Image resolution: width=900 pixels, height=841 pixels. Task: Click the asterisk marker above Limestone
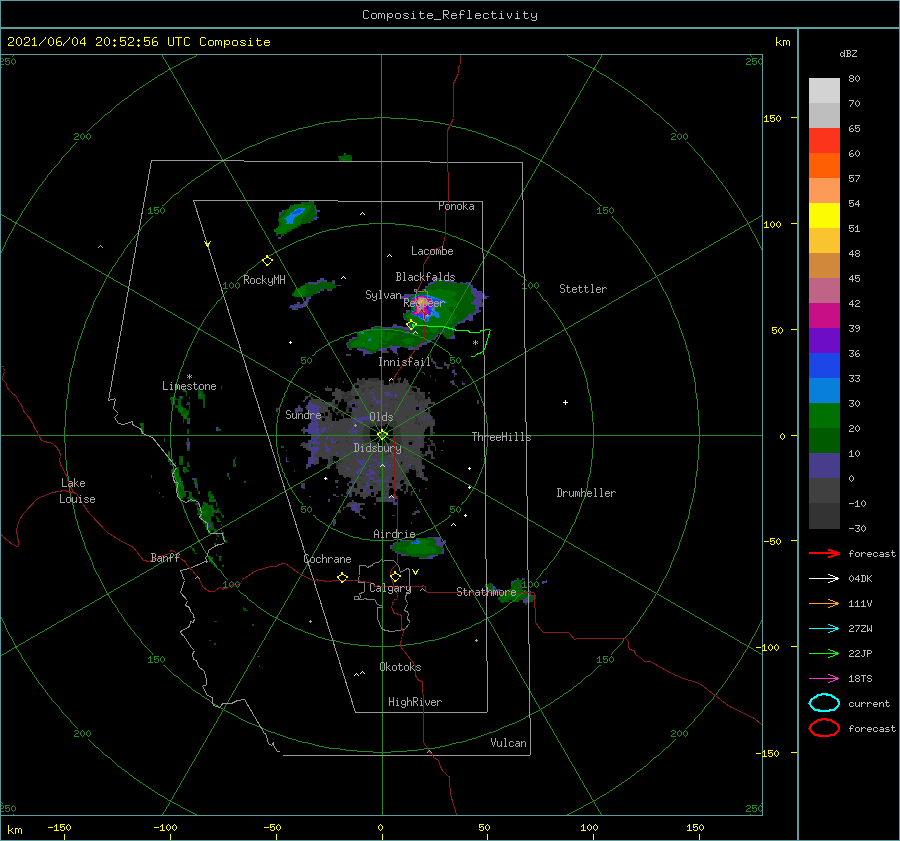pyautogui.click(x=189, y=377)
